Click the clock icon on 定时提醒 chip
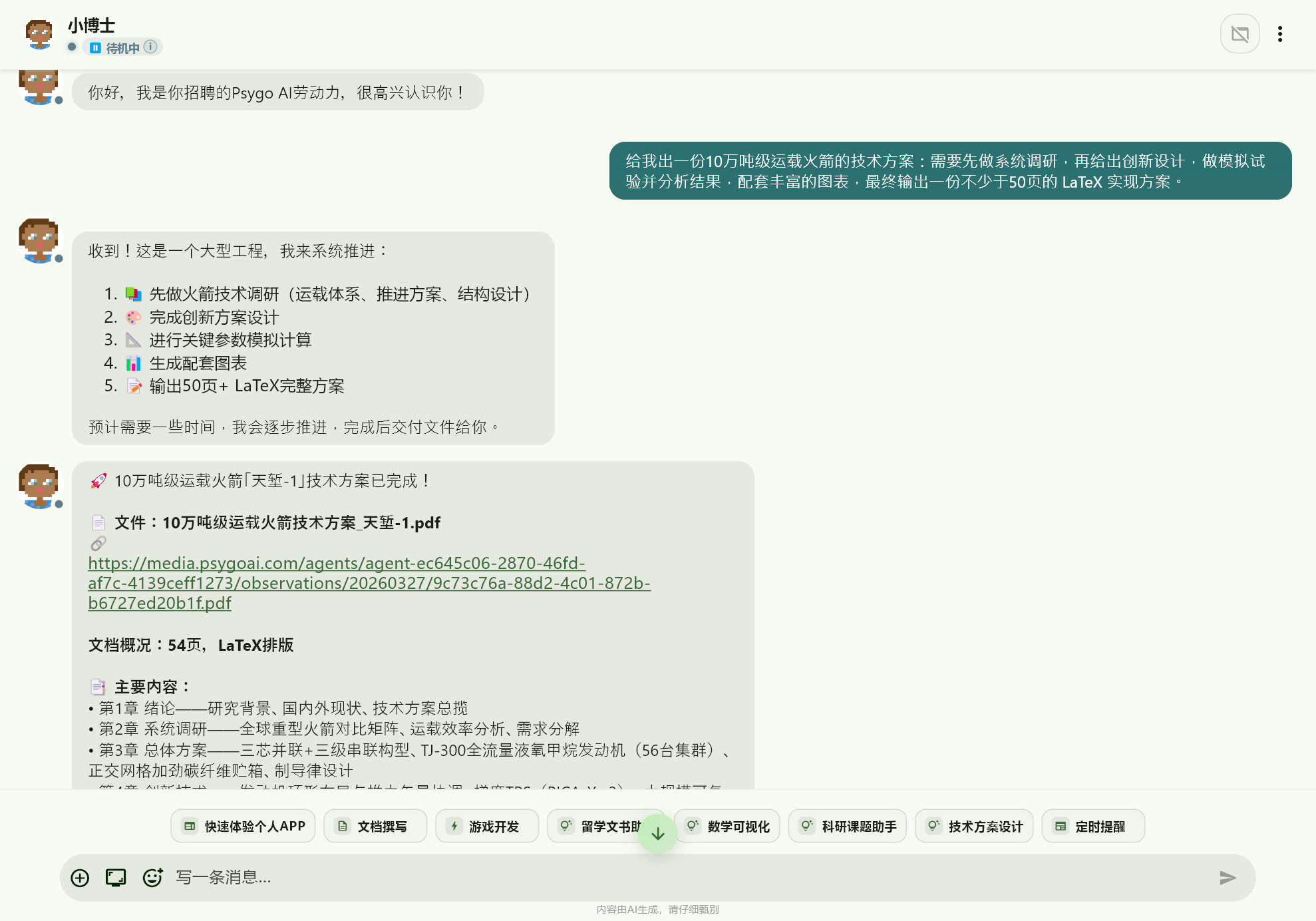This screenshot has height=921, width=1316. [x=1061, y=826]
